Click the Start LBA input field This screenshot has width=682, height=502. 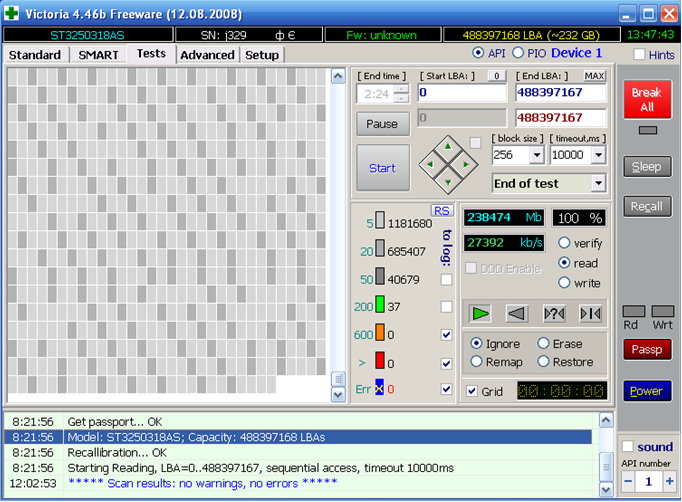point(462,92)
